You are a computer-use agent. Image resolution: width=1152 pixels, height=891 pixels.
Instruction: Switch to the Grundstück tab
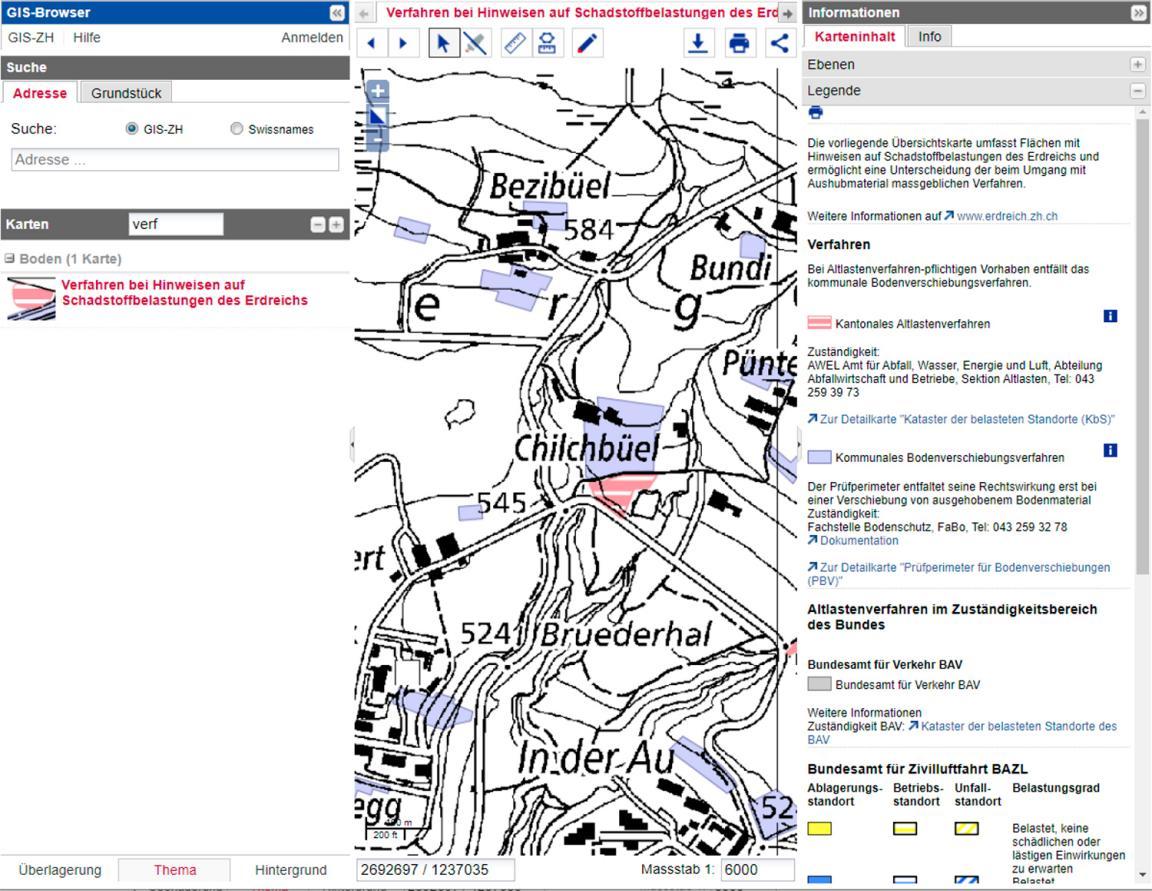pyautogui.click(x=126, y=93)
